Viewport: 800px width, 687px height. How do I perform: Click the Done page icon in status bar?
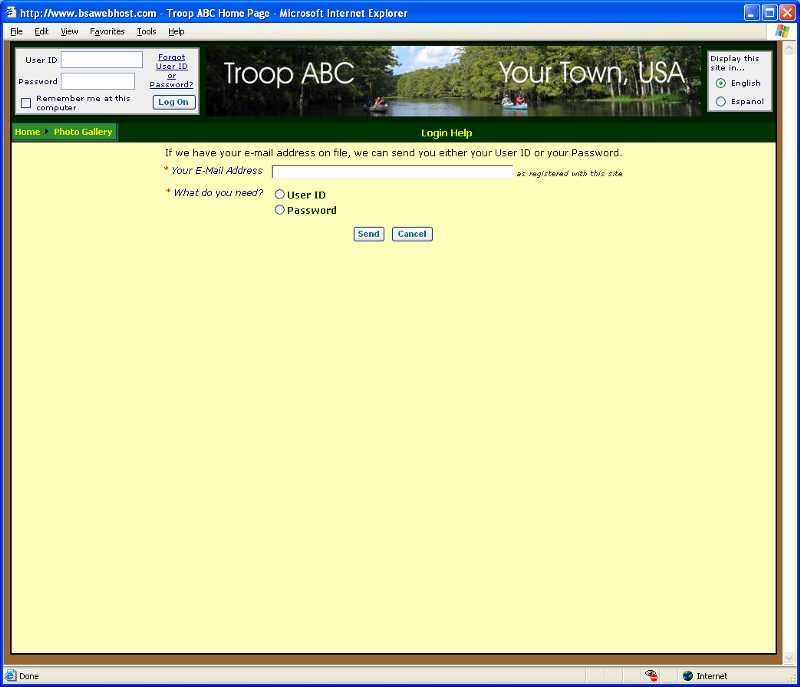pos(11,675)
